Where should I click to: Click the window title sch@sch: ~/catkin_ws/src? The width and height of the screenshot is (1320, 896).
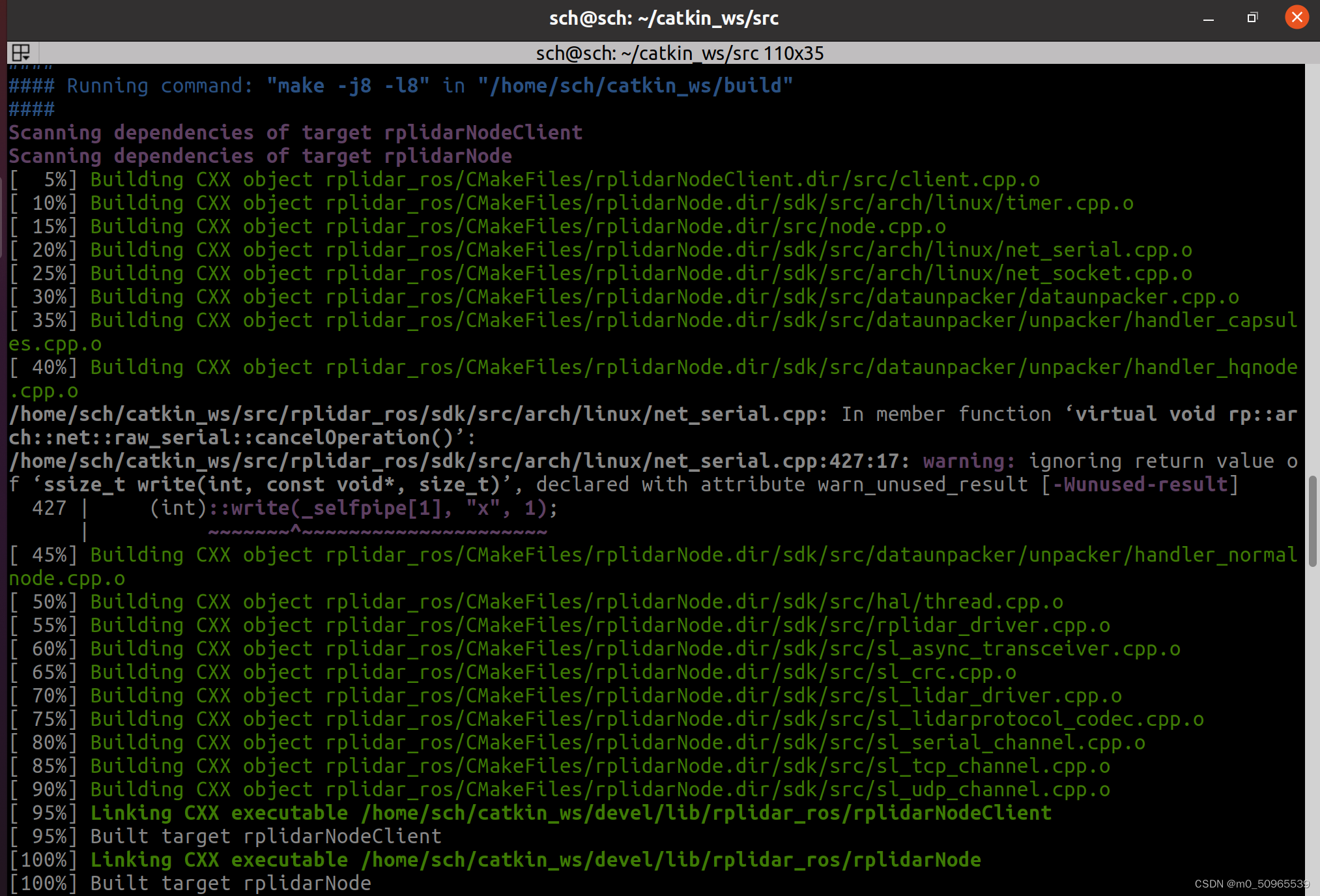pyautogui.click(x=663, y=18)
